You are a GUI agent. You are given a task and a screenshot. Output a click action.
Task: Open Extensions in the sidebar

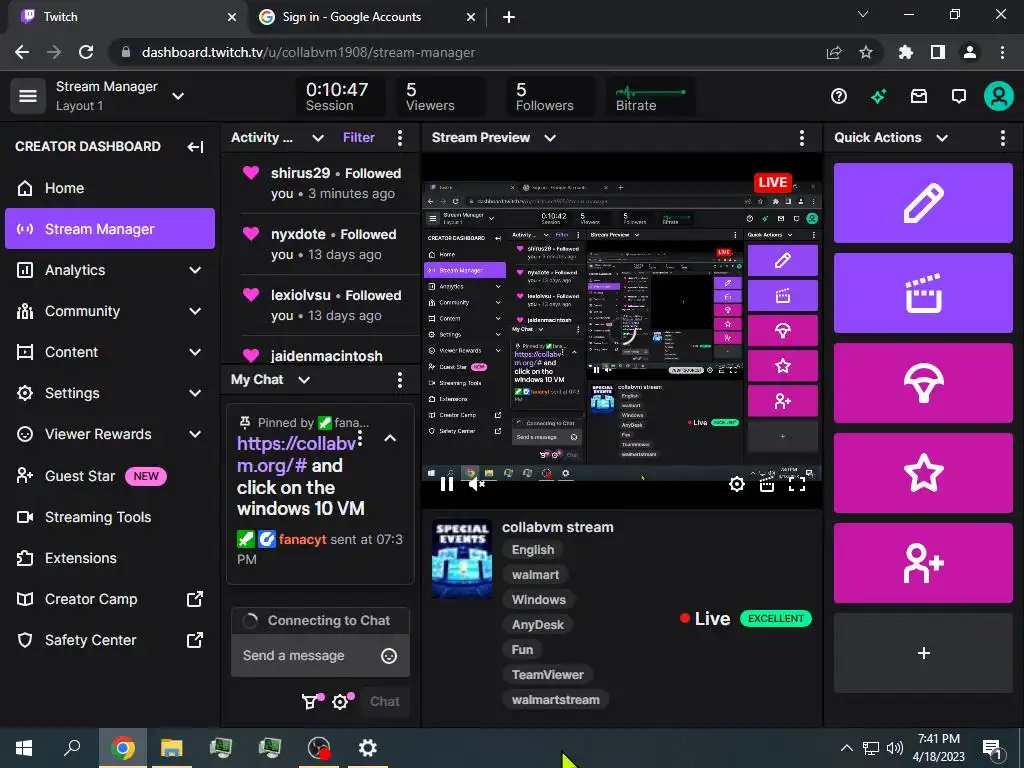pyautogui.click(x=109, y=558)
